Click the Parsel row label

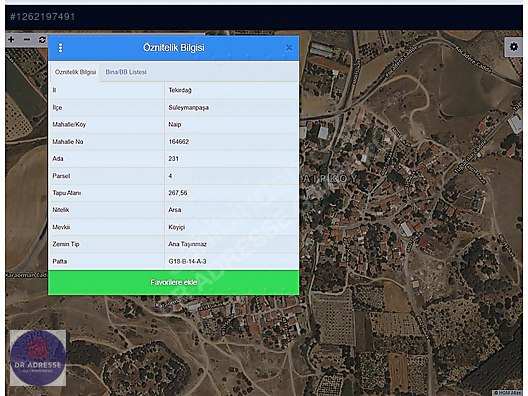pos(61,176)
